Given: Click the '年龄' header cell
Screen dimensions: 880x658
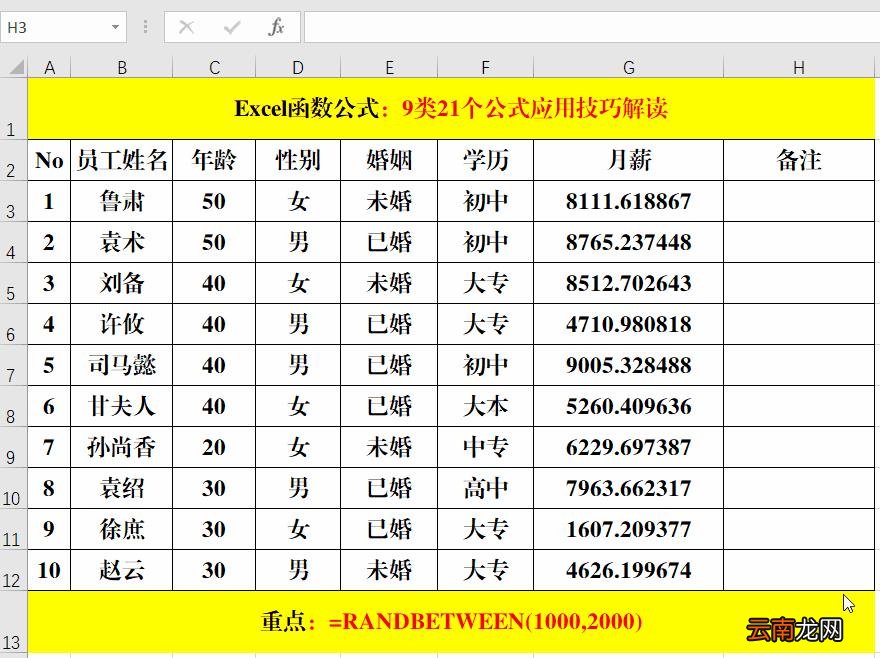Looking at the screenshot, I should [214, 160].
